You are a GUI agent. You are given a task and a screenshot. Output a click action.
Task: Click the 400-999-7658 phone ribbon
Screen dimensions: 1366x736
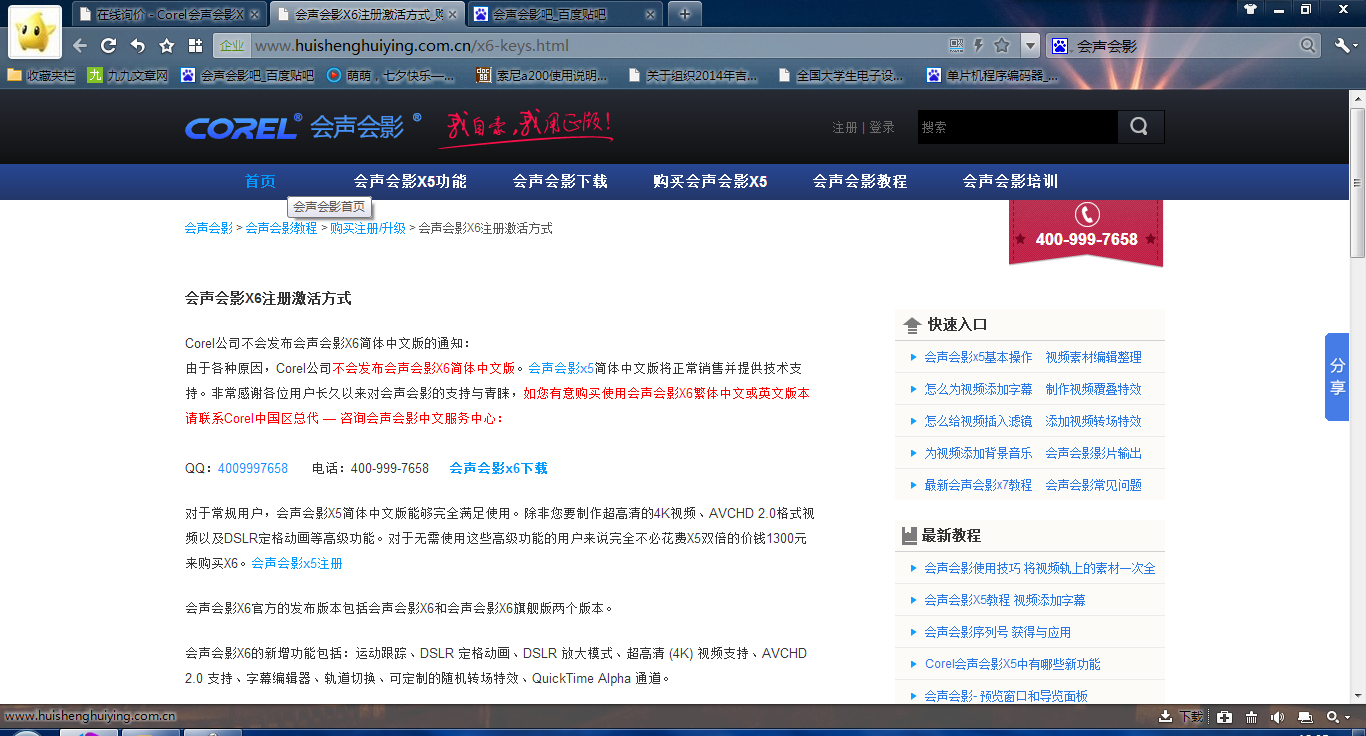click(1086, 232)
